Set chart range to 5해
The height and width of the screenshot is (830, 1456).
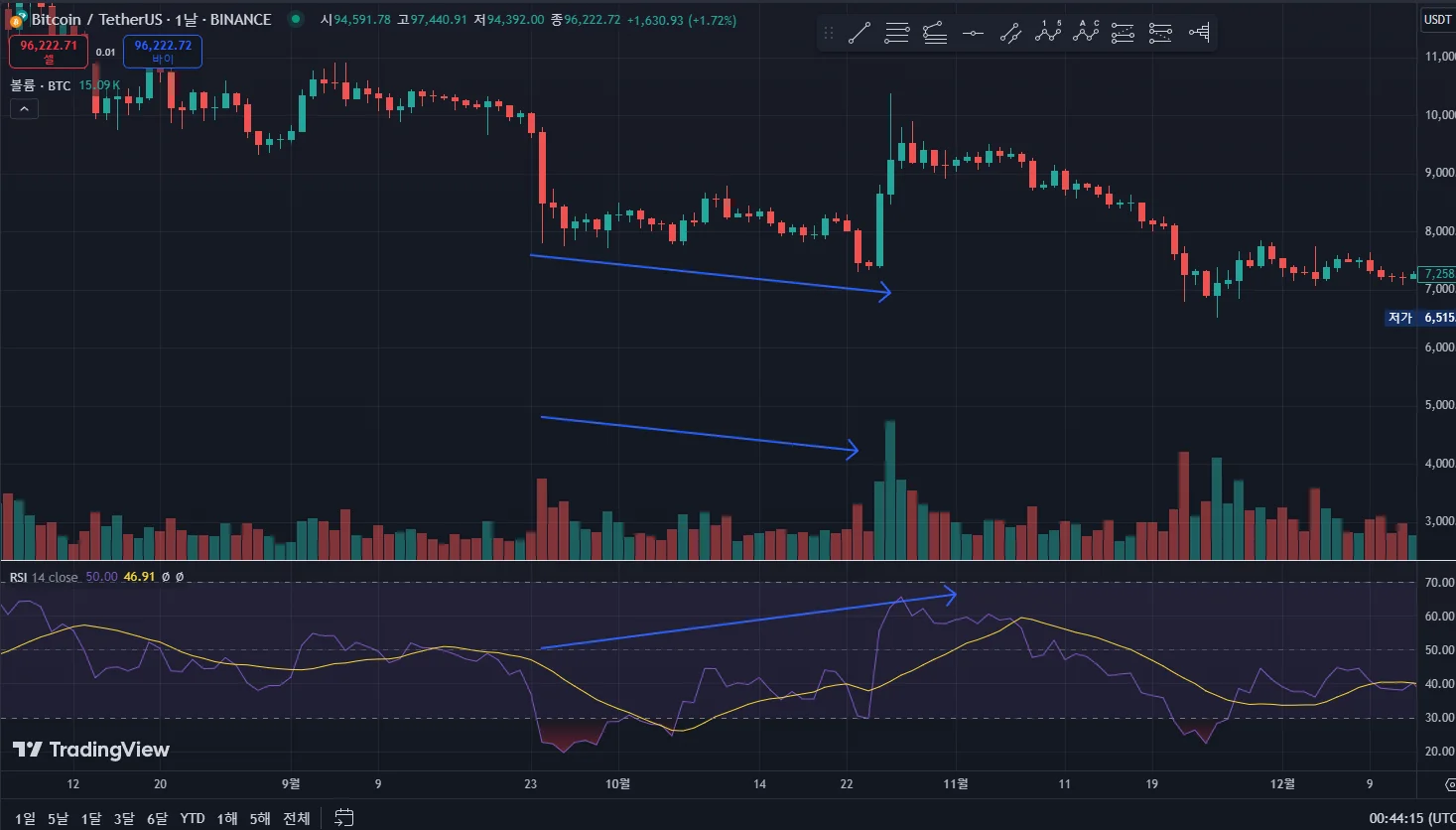point(260,818)
